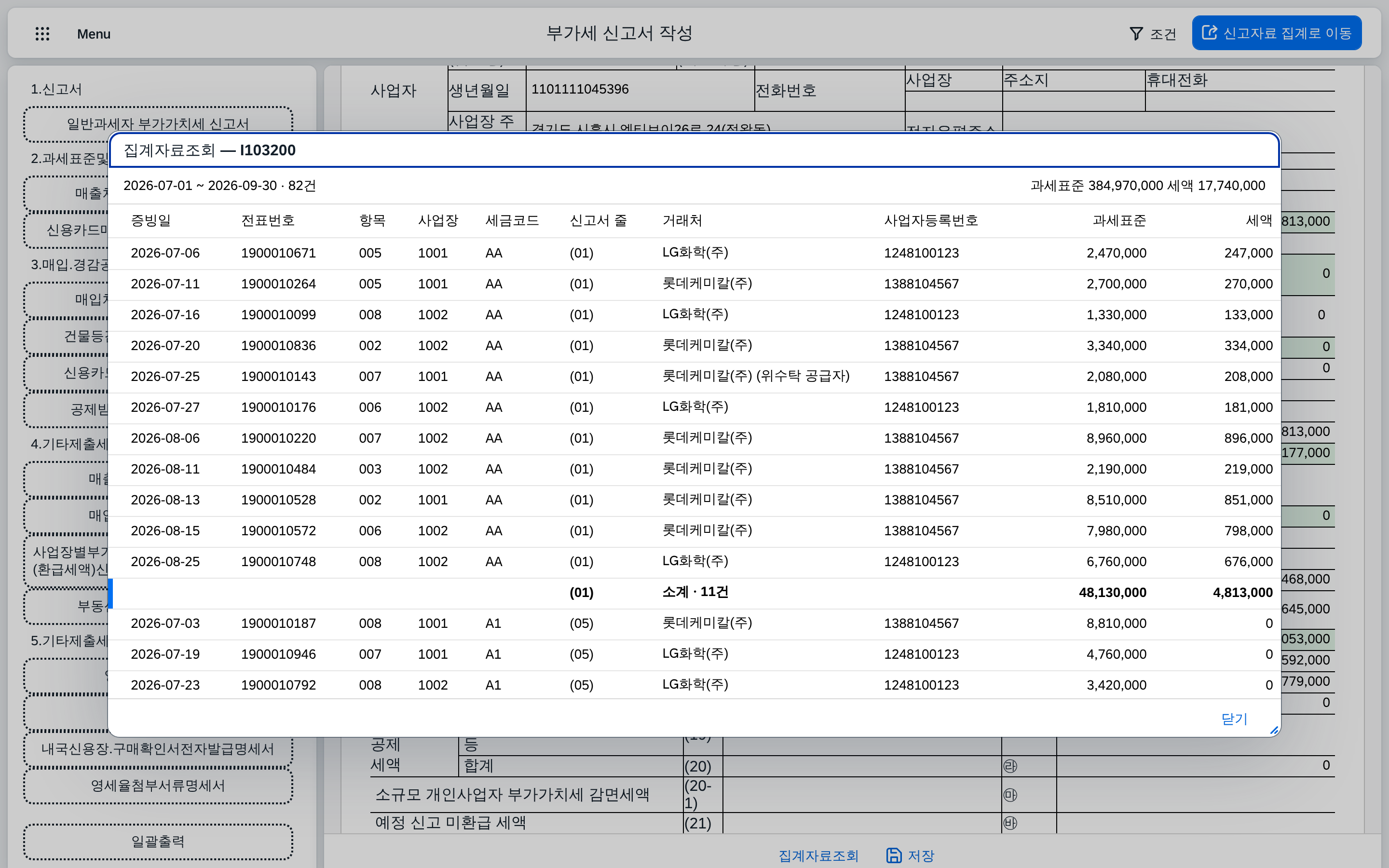
Task: Click the export icon on 신고자료 집계로 이동
Action: (x=1210, y=33)
